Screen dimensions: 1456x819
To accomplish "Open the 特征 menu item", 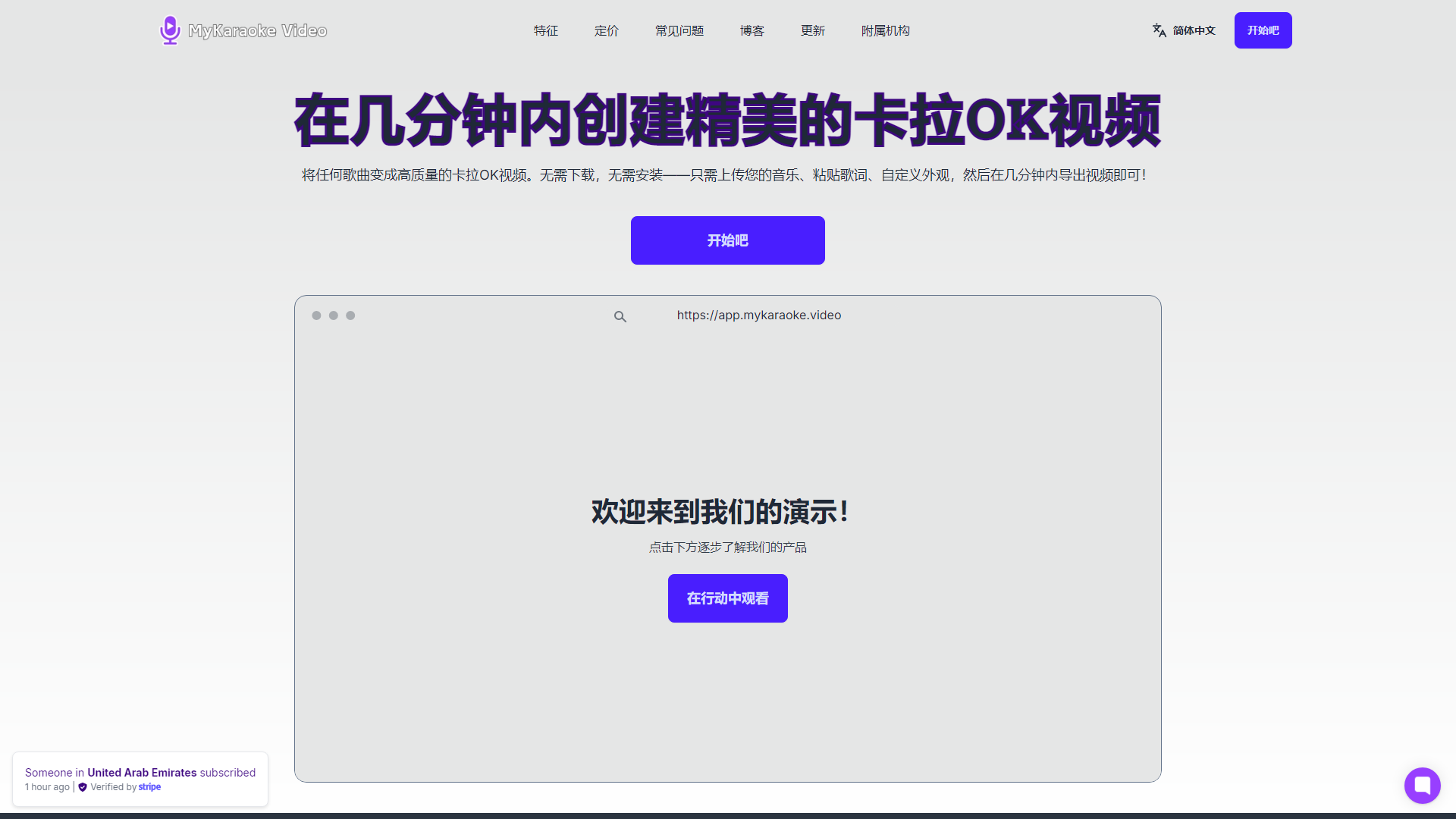I will pyautogui.click(x=545, y=30).
